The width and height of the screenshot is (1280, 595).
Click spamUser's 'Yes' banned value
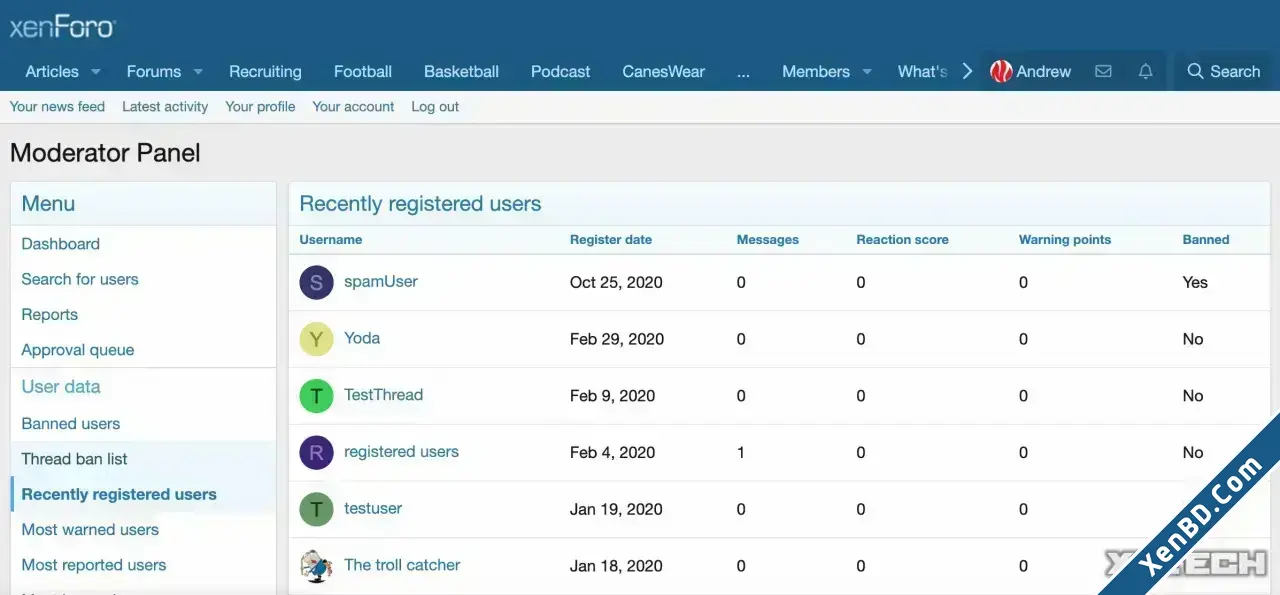pos(1195,283)
